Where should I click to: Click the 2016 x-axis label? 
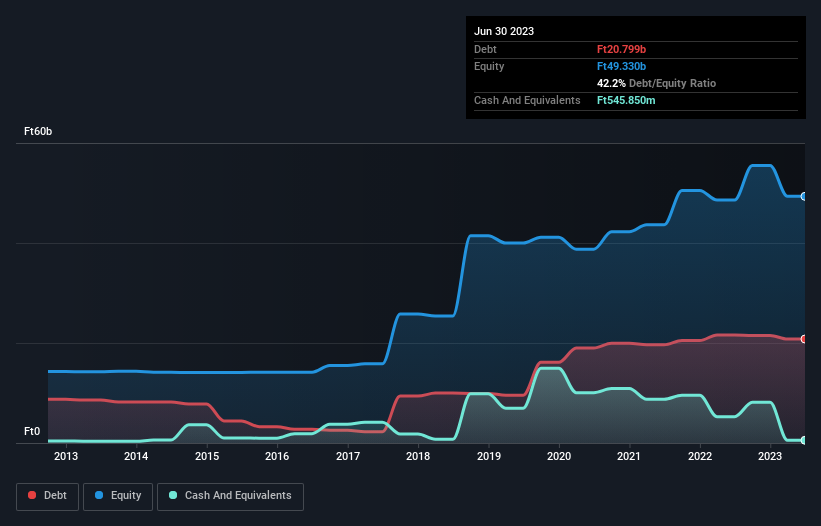[x=277, y=456]
